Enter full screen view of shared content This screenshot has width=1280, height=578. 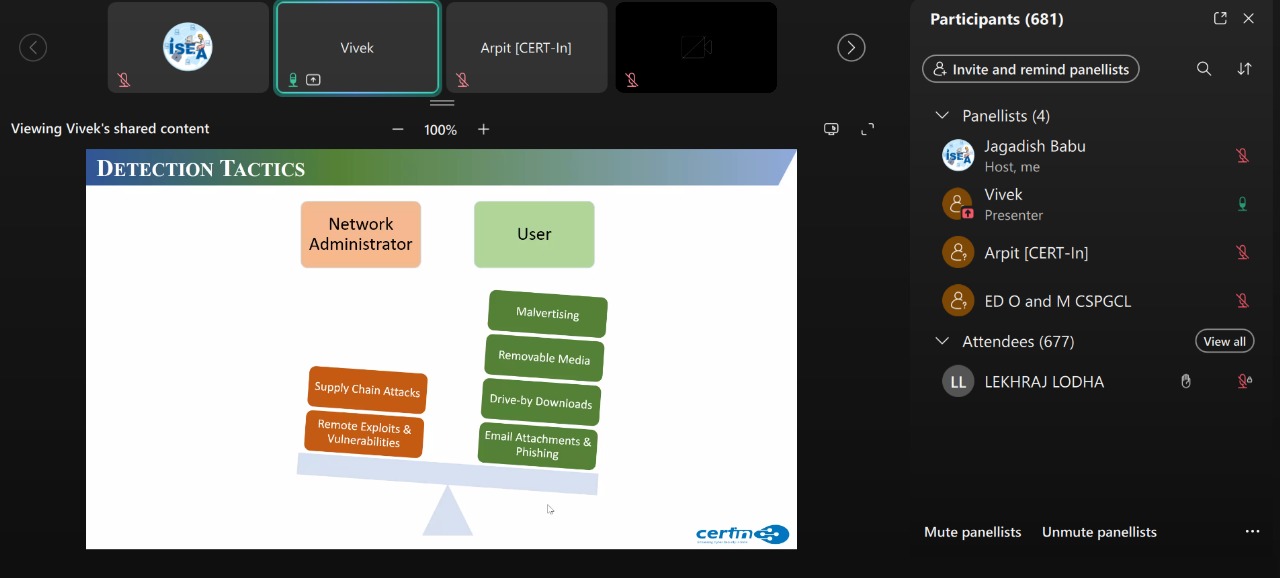pos(868,129)
